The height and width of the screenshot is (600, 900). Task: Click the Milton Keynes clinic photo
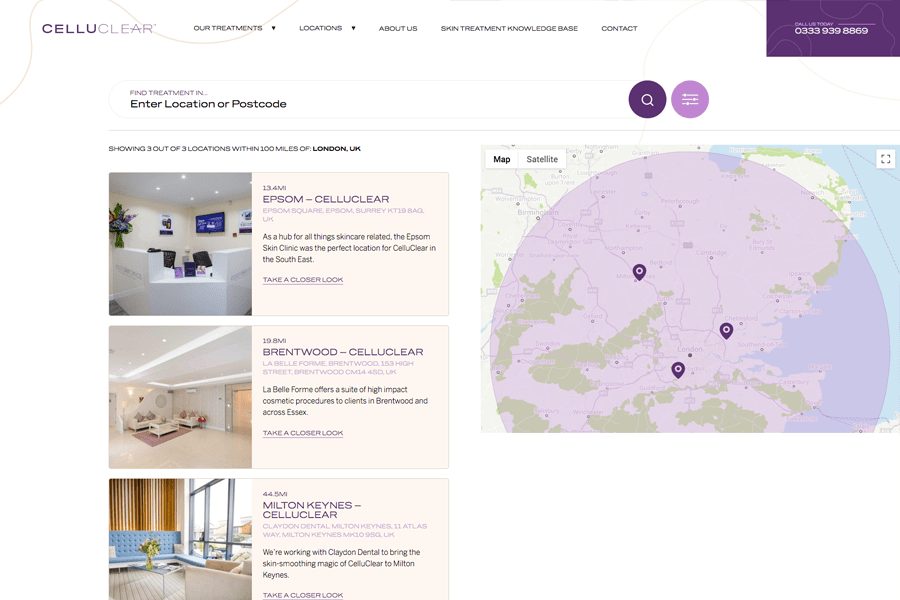point(180,539)
